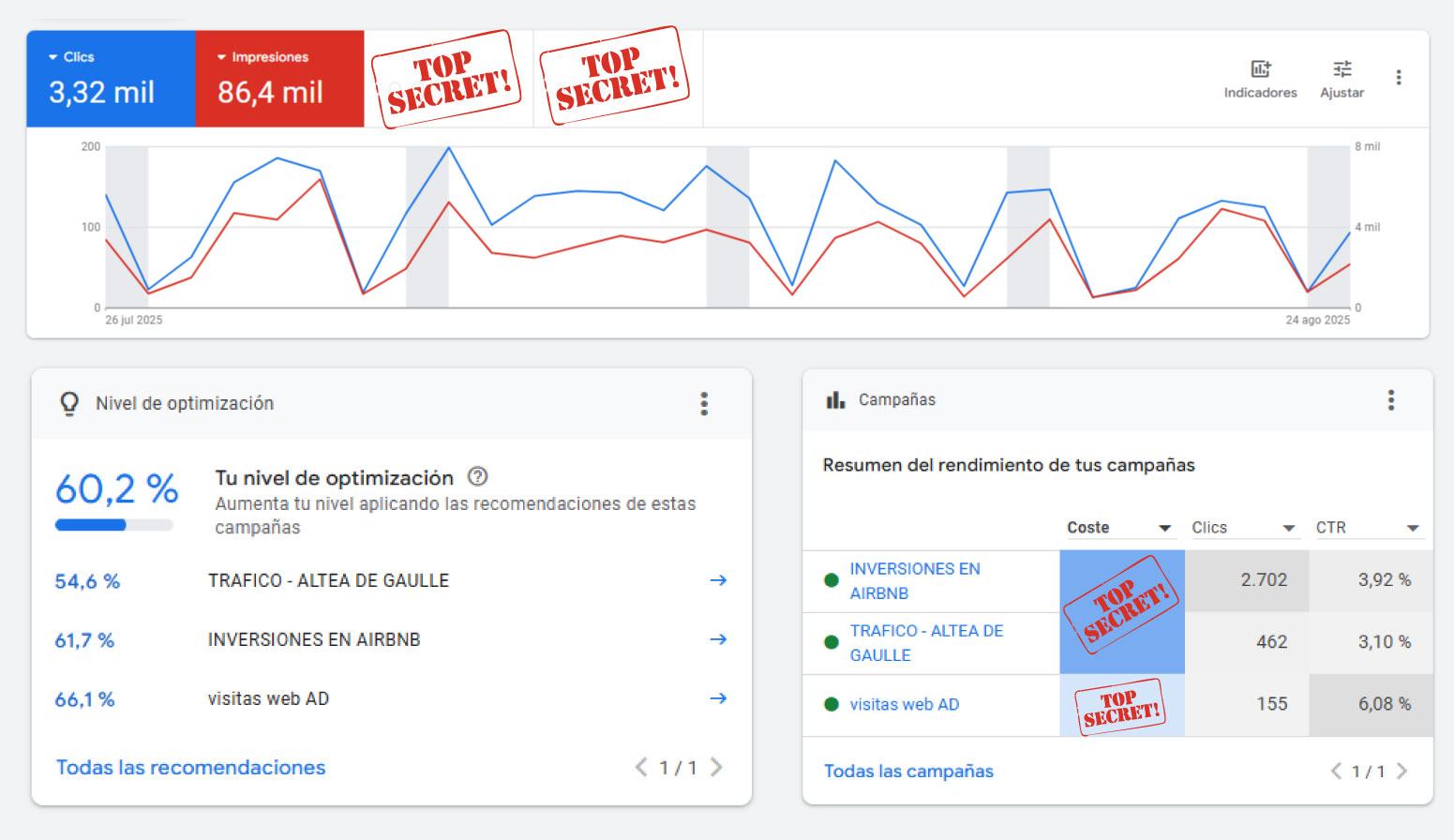Click the 60,2 % optimization progress bar
Image resolution: width=1454 pixels, height=840 pixels.
tap(113, 525)
